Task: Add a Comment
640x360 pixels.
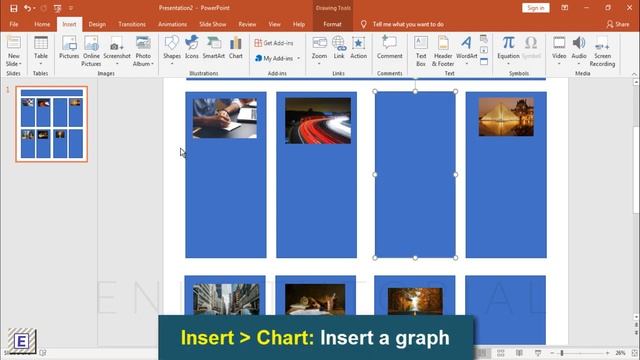Action: 389,47
